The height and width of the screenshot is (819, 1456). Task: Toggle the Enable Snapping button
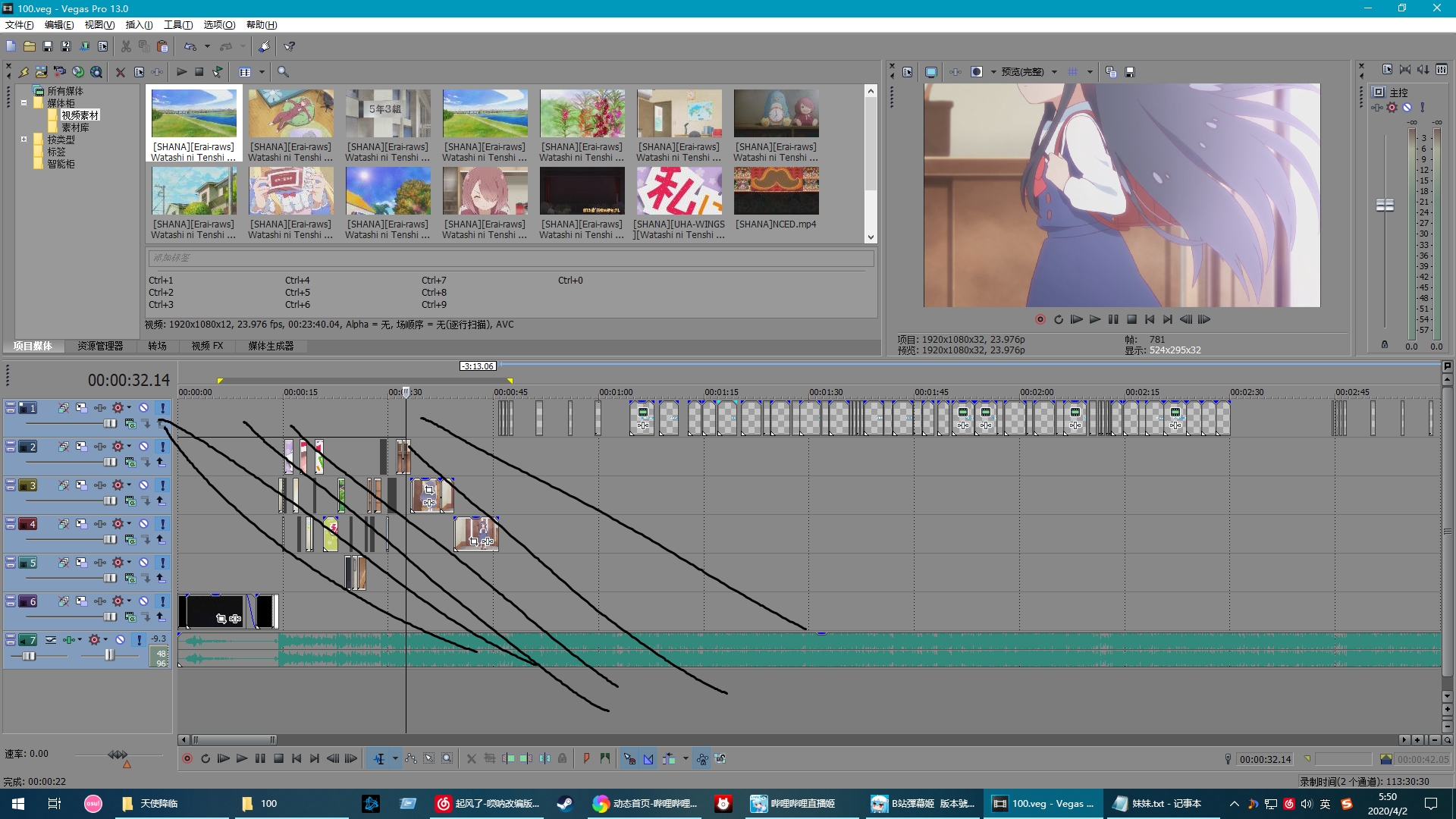(629, 759)
